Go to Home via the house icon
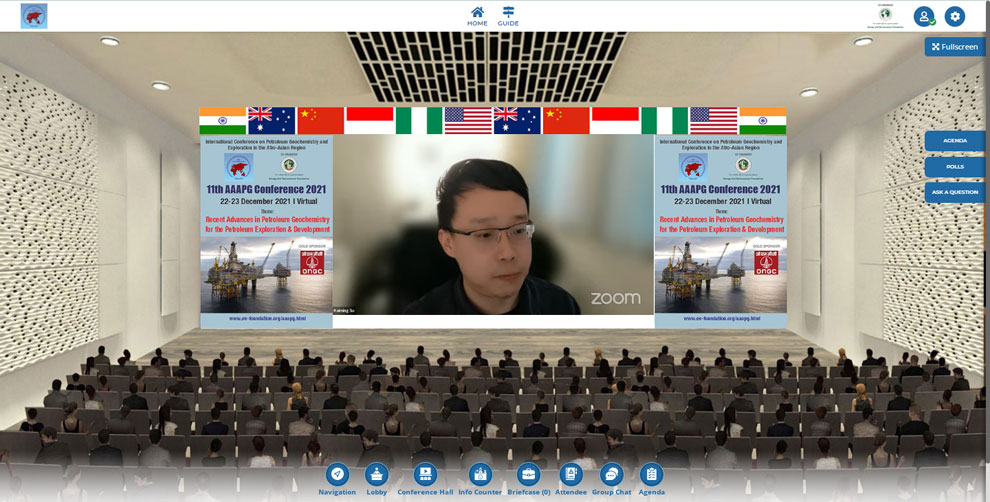Viewport: 990px width, 502px height. 477,16
